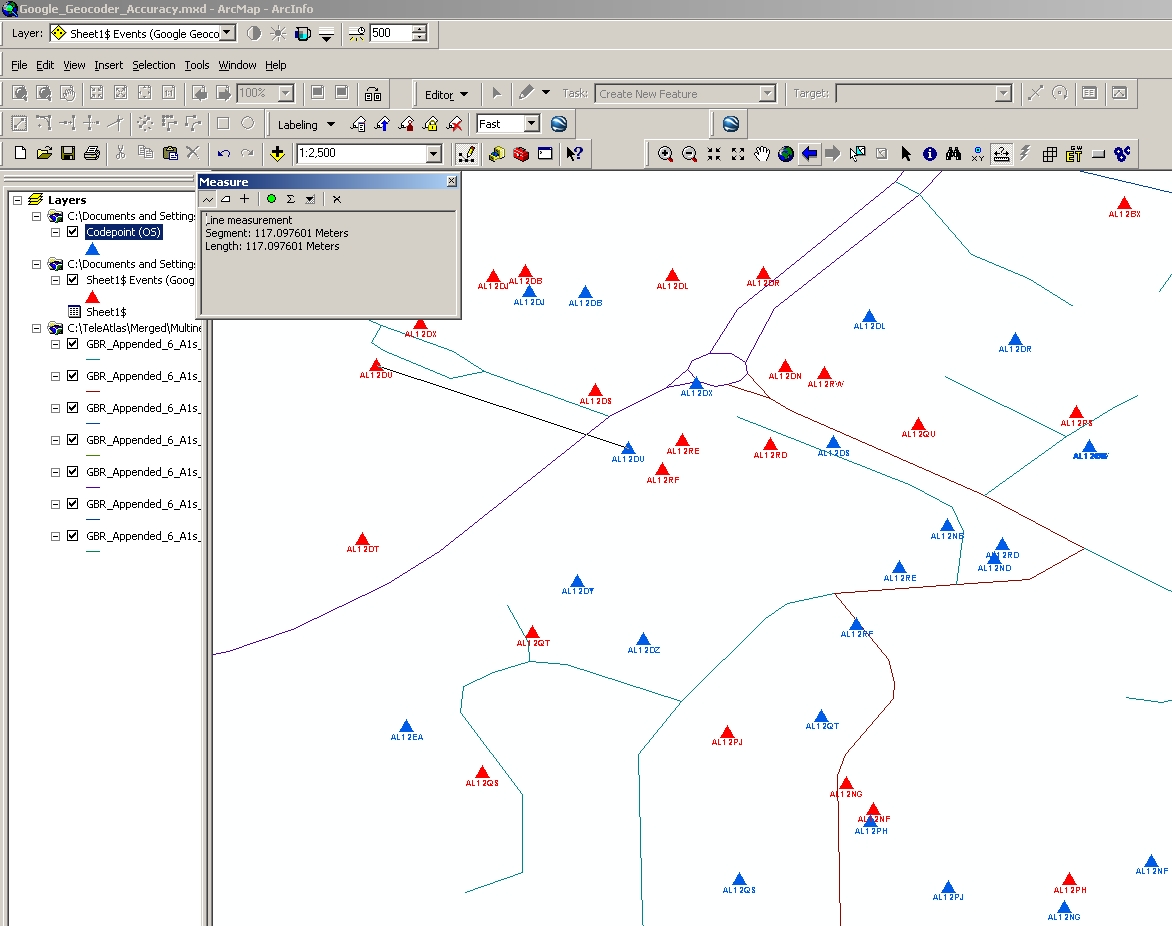Open the File menu

coord(19,65)
